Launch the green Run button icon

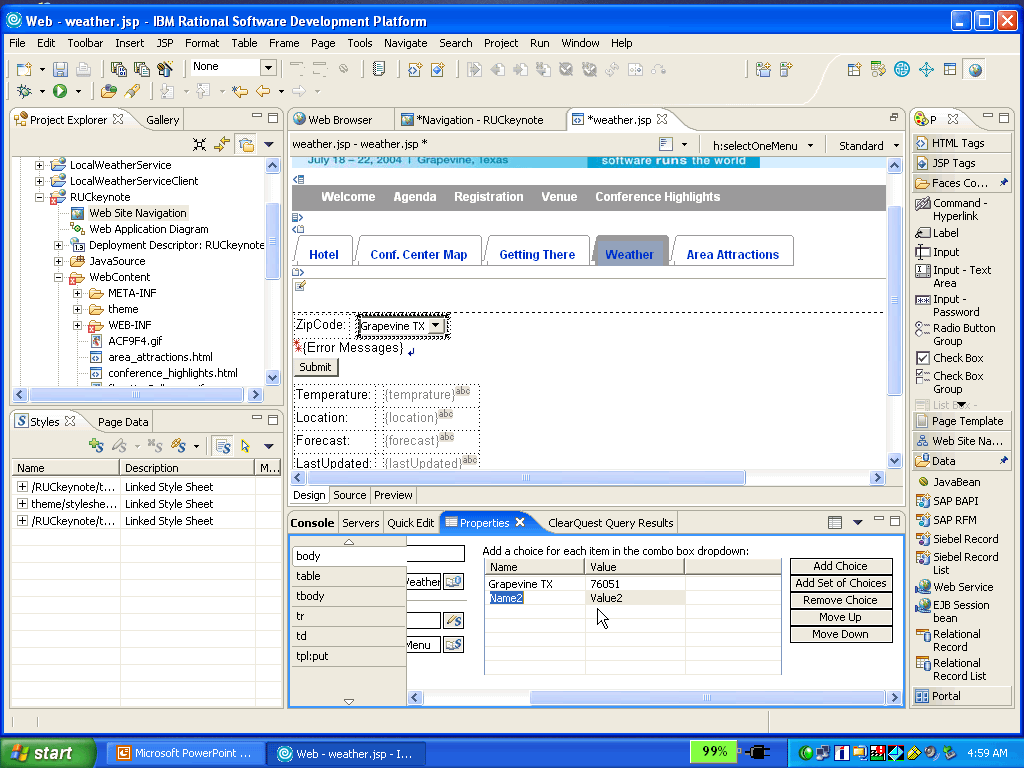point(60,91)
